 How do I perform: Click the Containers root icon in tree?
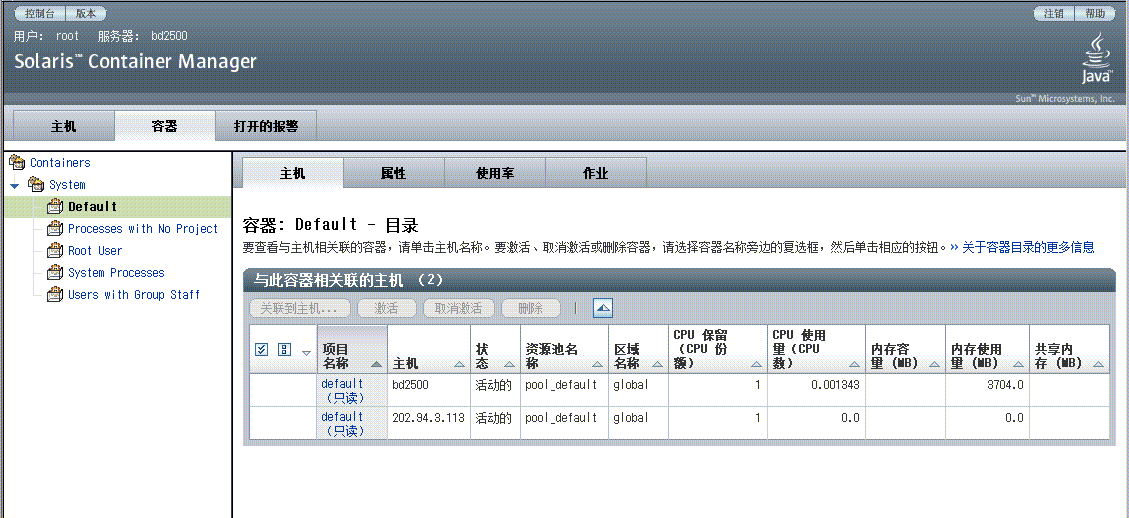pos(17,163)
